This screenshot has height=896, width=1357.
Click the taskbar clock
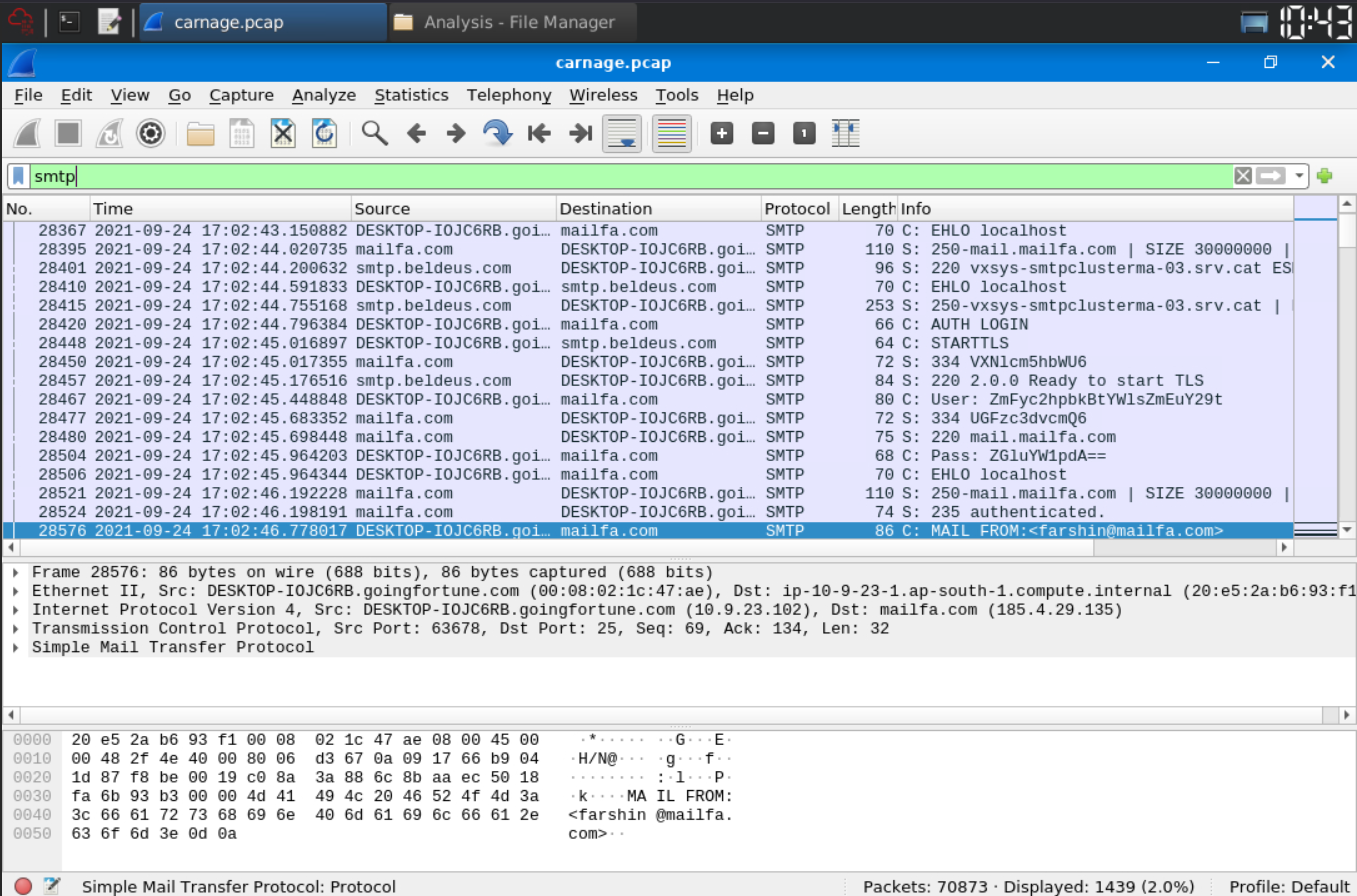coord(1314,22)
